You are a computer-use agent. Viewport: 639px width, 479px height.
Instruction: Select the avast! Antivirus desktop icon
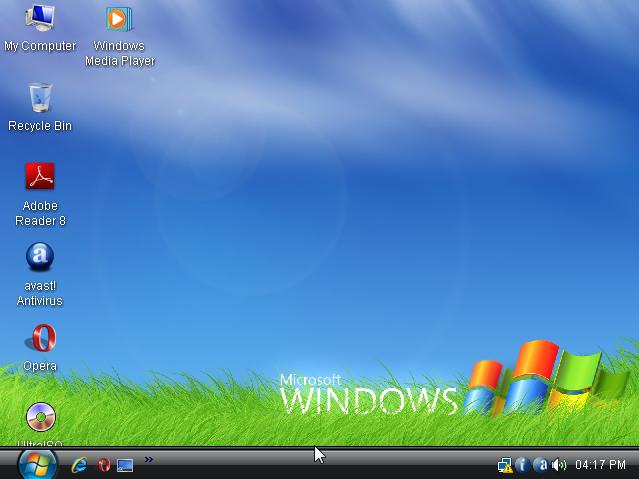pos(40,257)
